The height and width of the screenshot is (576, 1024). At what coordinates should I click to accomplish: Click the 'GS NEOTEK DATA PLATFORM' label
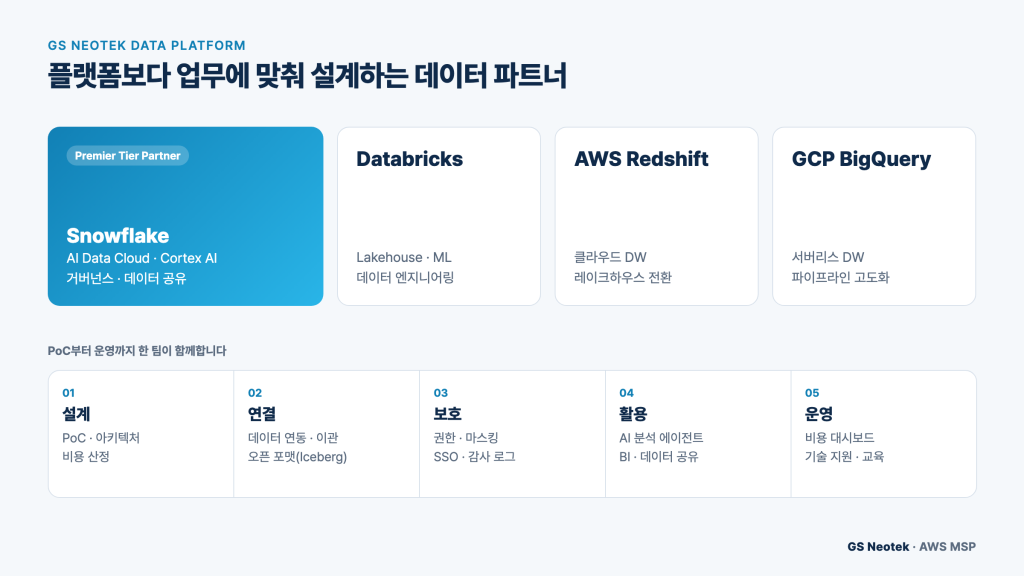click(x=146, y=46)
